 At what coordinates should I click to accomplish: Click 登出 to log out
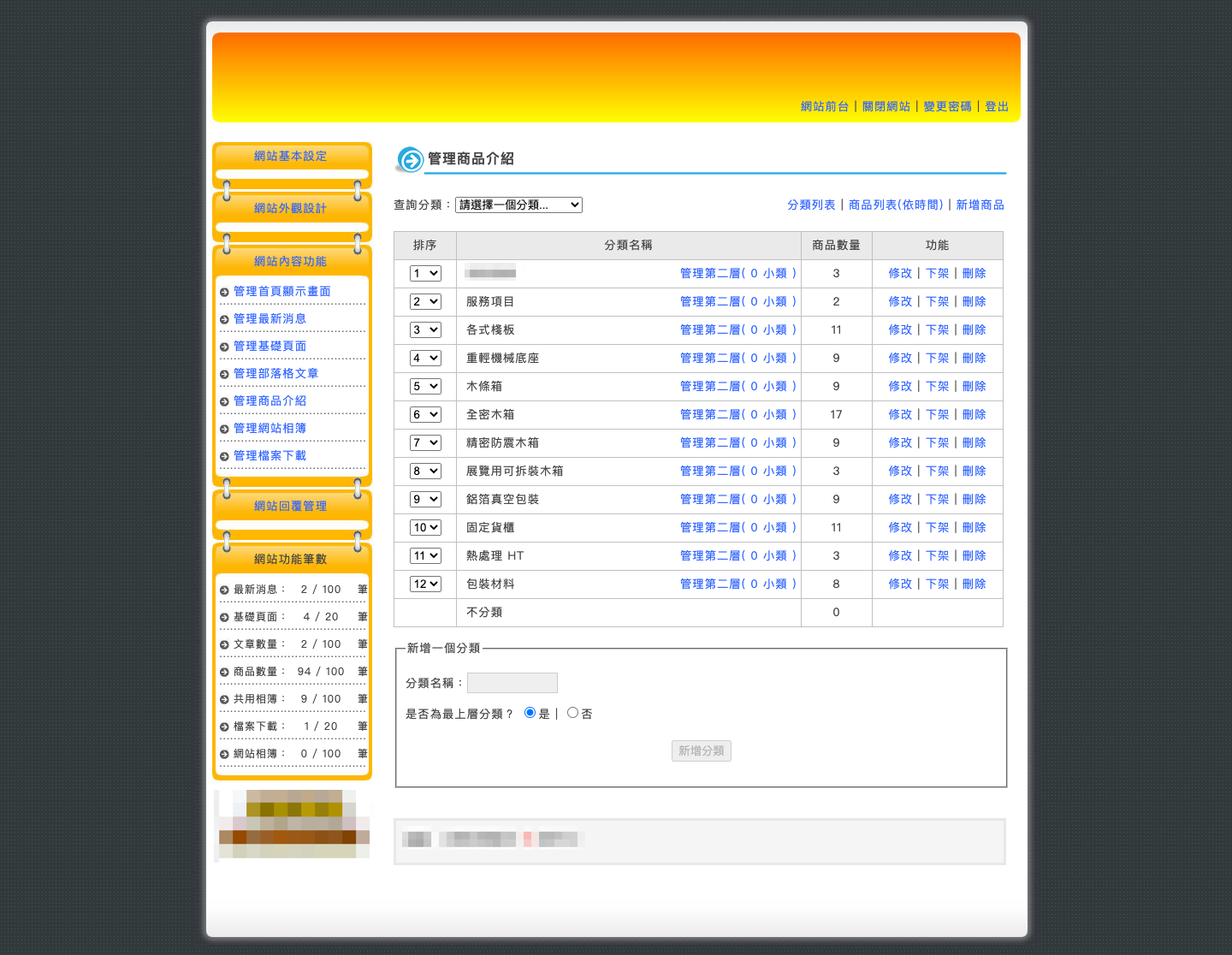click(997, 106)
